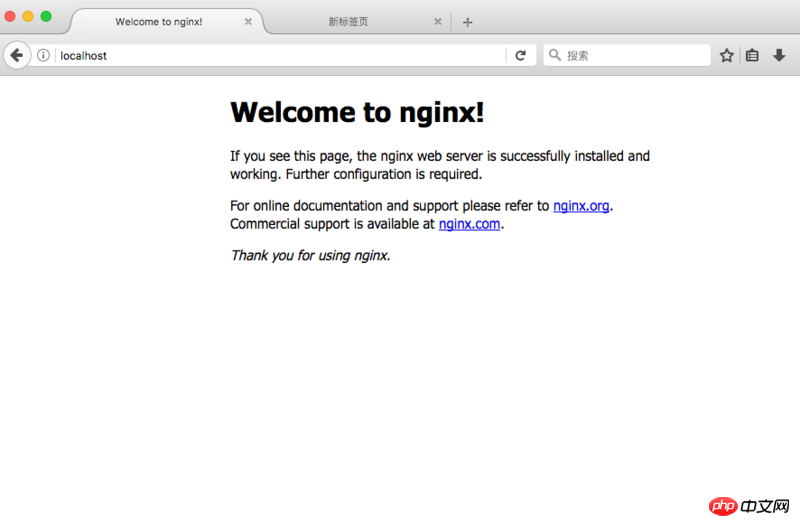This screenshot has height=526, width=800.
Task: Switch to the 新标签页 tab
Action: (348, 21)
